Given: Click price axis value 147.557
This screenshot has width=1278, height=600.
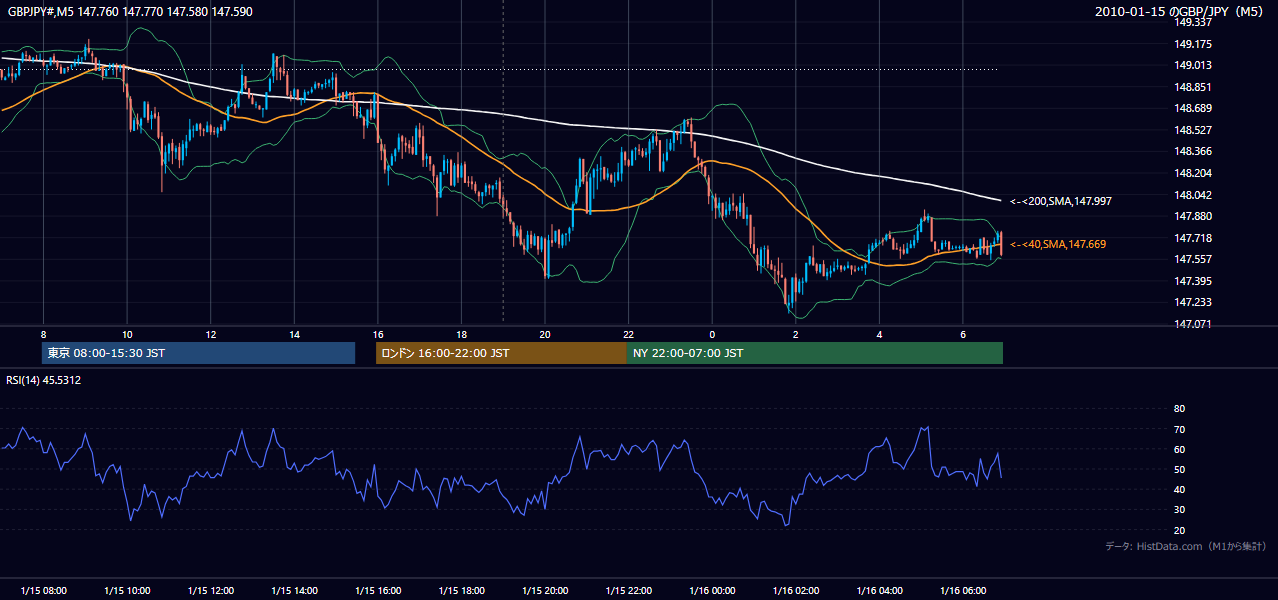Looking at the screenshot, I should point(1193,259).
